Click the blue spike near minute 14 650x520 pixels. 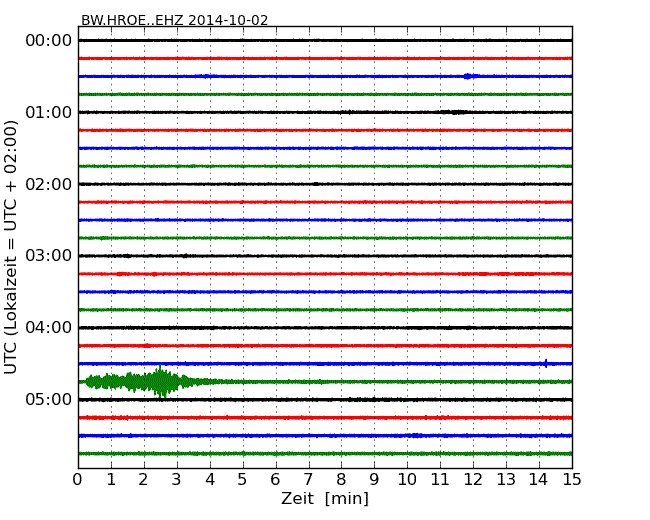tap(546, 364)
